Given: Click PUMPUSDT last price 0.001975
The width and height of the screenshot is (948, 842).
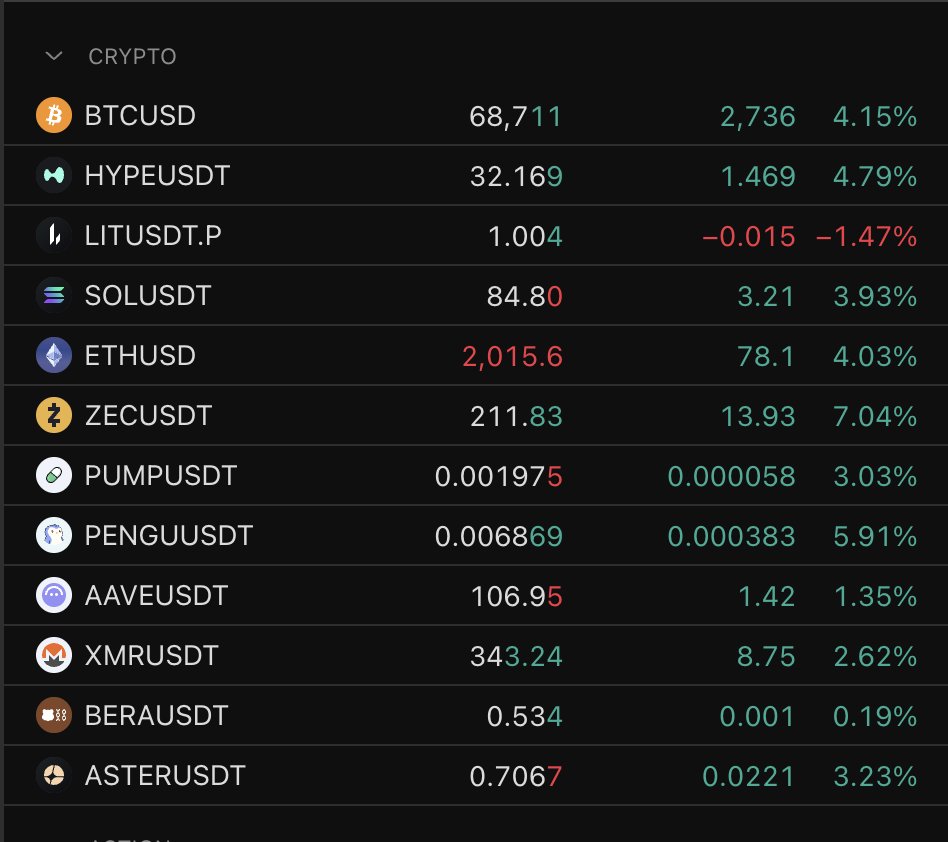Looking at the screenshot, I should click(499, 476).
